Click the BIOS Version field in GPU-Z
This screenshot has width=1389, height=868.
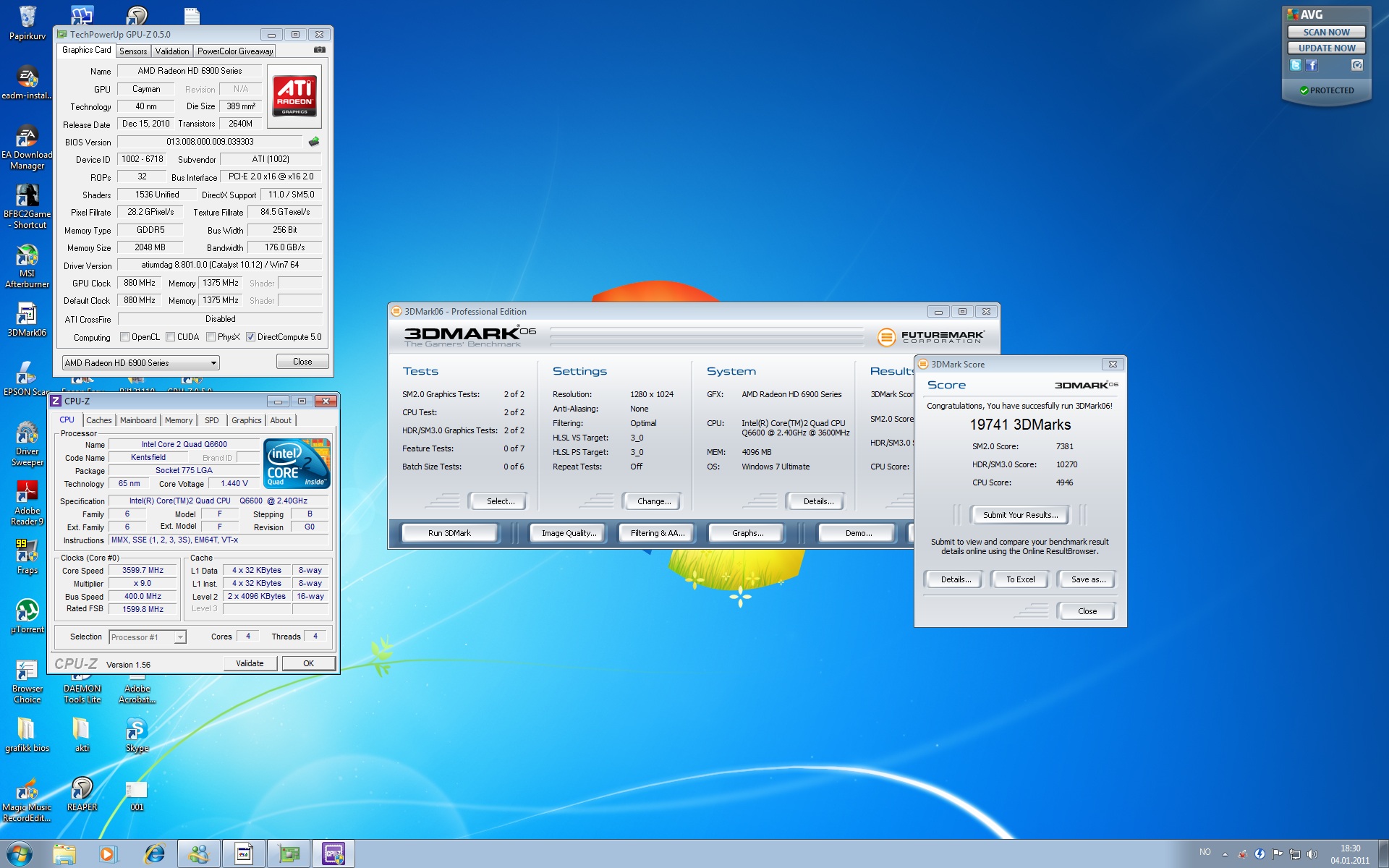coord(210,142)
